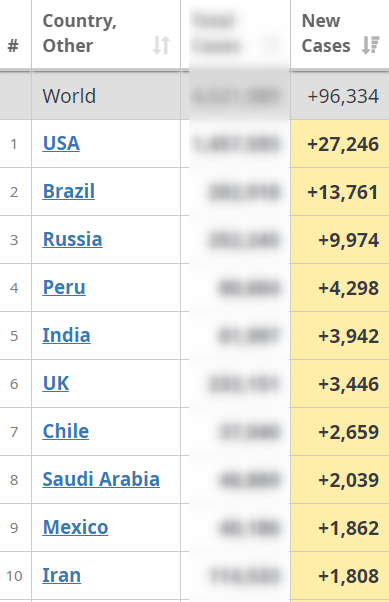Sort by Country, Other column arrows
Image resolution: width=389 pixels, height=602 pixels.
click(161, 45)
